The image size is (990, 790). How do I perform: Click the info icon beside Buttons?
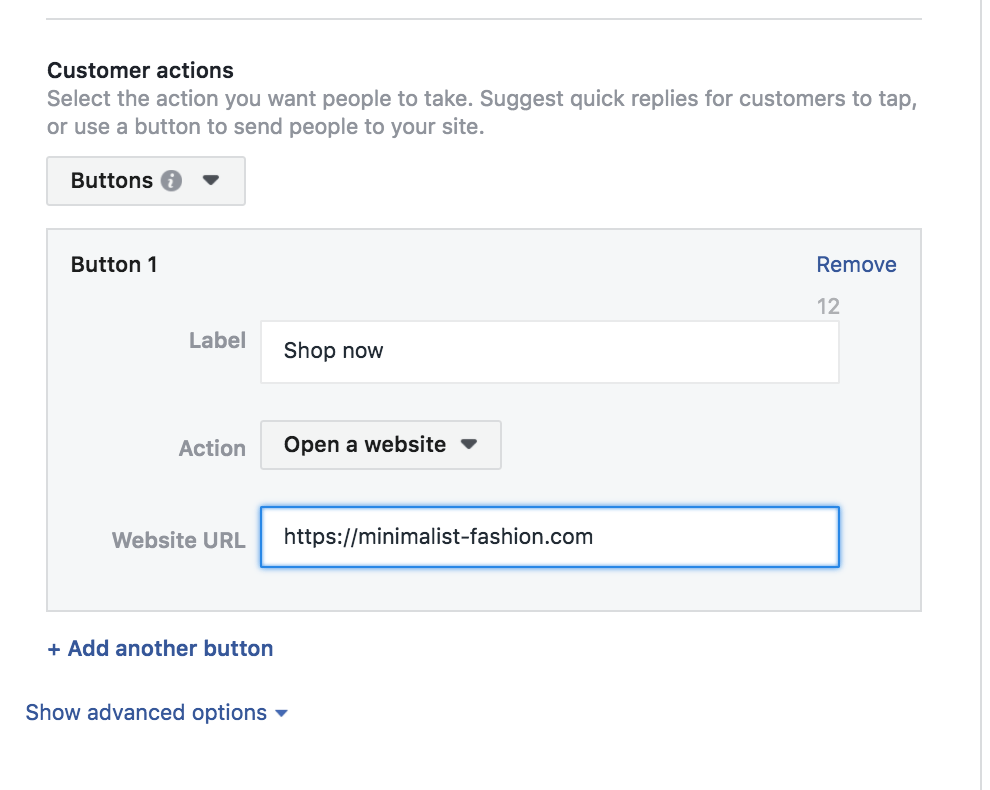point(172,181)
